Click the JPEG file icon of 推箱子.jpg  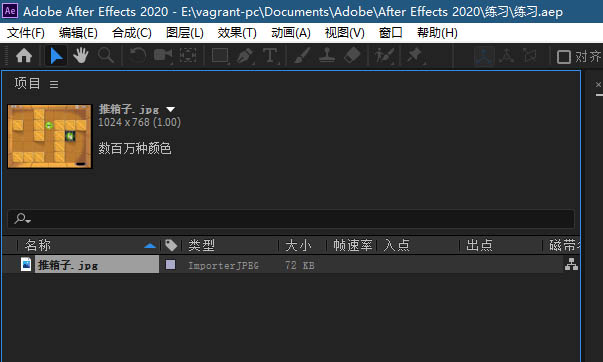(26, 264)
